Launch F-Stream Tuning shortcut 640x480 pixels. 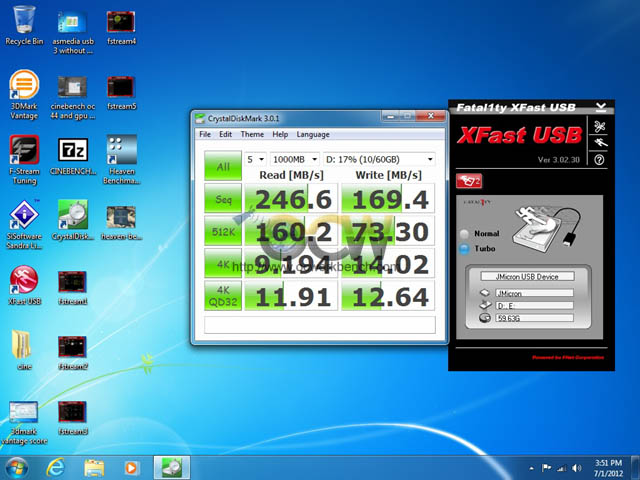point(24,160)
